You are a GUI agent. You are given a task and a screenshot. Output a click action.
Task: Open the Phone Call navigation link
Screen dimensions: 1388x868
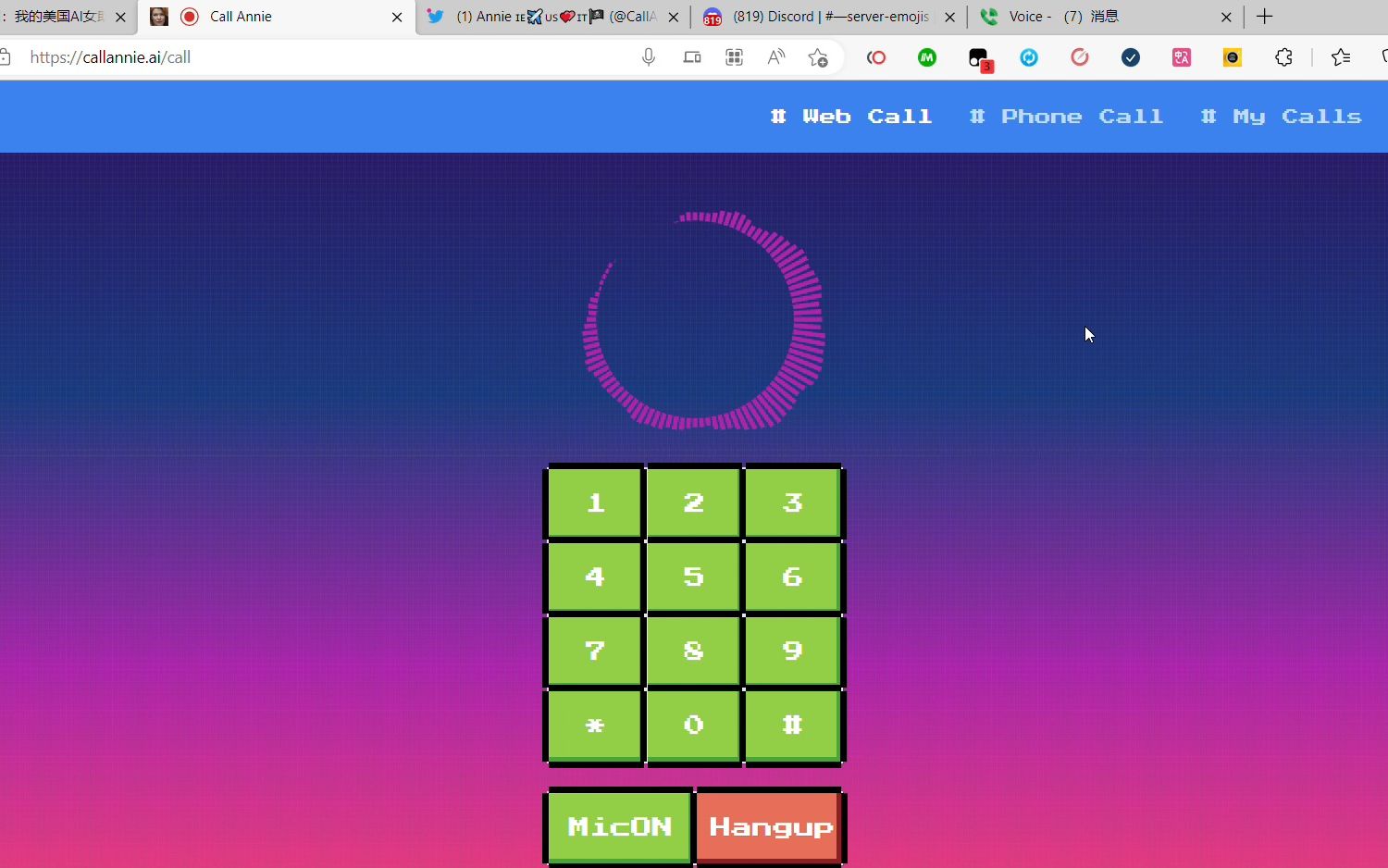click(1066, 117)
